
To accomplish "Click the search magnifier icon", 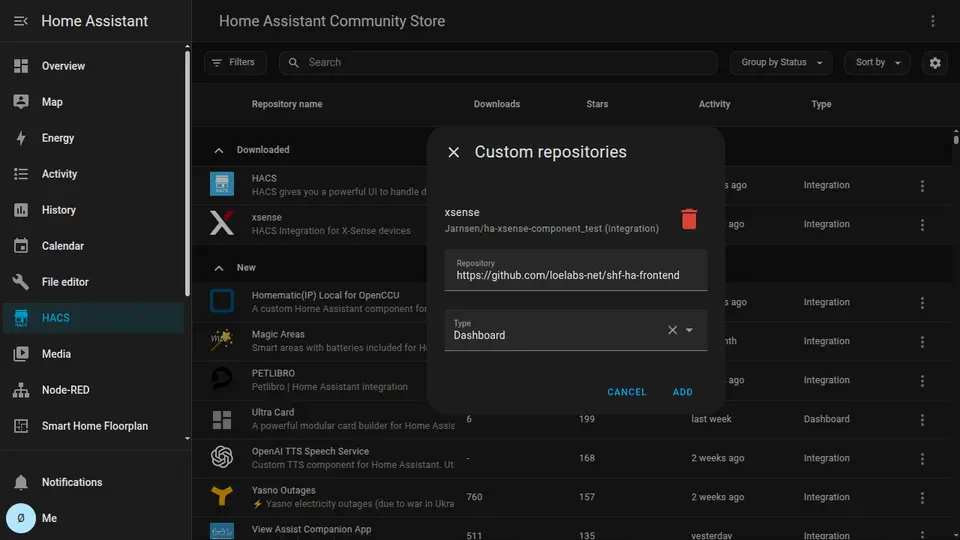I will (294, 62).
